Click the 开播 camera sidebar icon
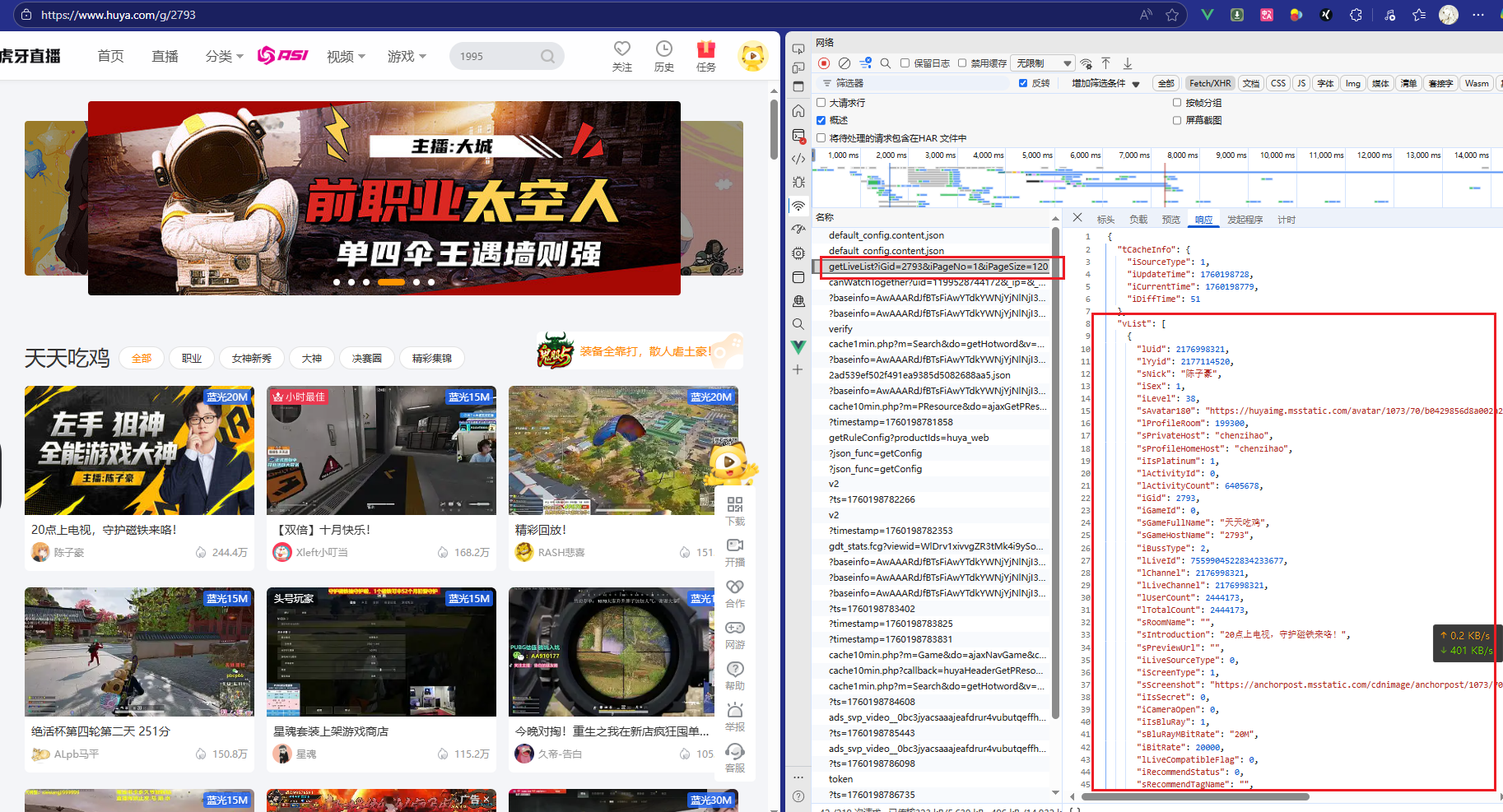This screenshot has width=1503, height=812. tap(735, 545)
